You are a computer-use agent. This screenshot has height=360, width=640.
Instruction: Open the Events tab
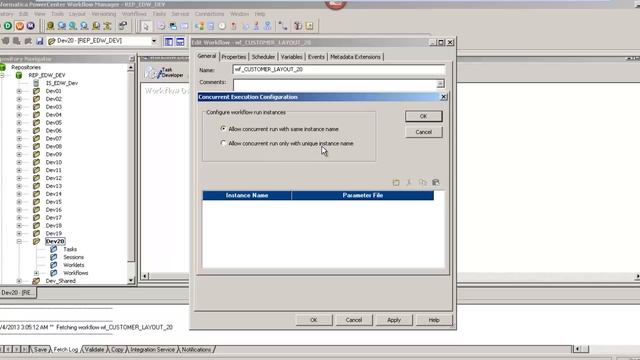coord(316,57)
